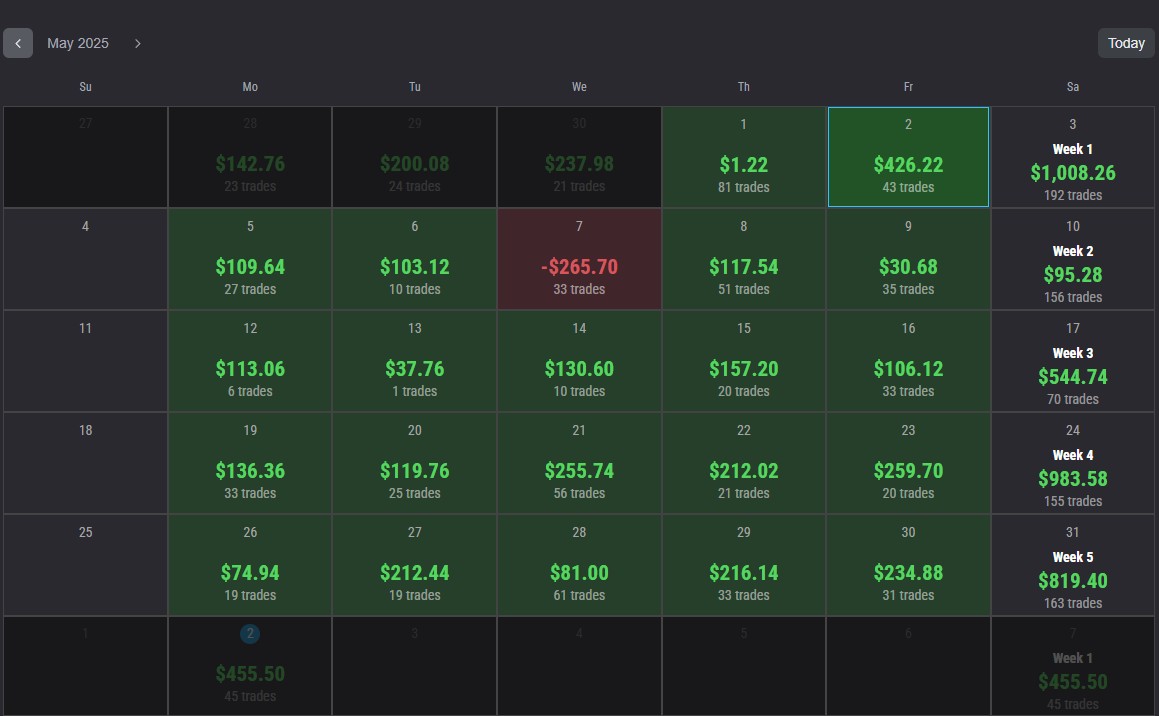The height and width of the screenshot is (716, 1159).
Task: Select highlighted May 2 cell showing $426.22
Action: coord(908,157)
